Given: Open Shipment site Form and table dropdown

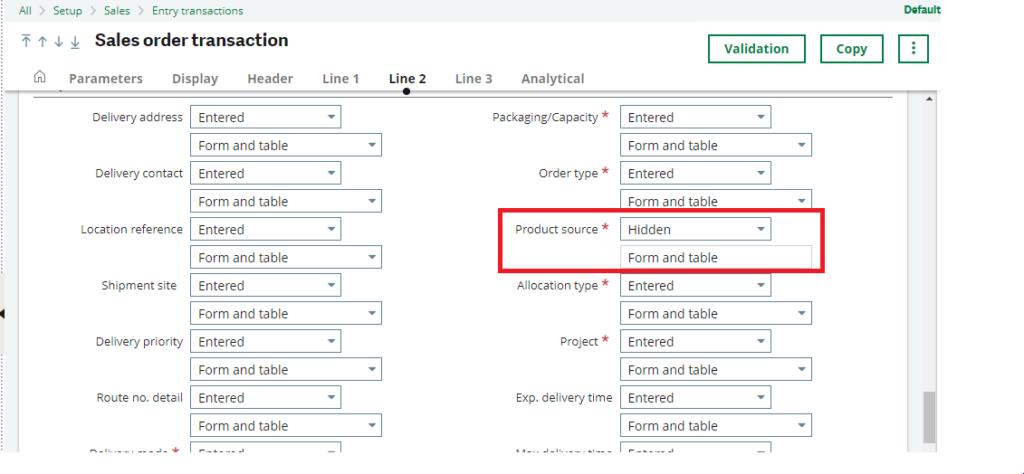Looking at the screenshot, I should 286,314.
